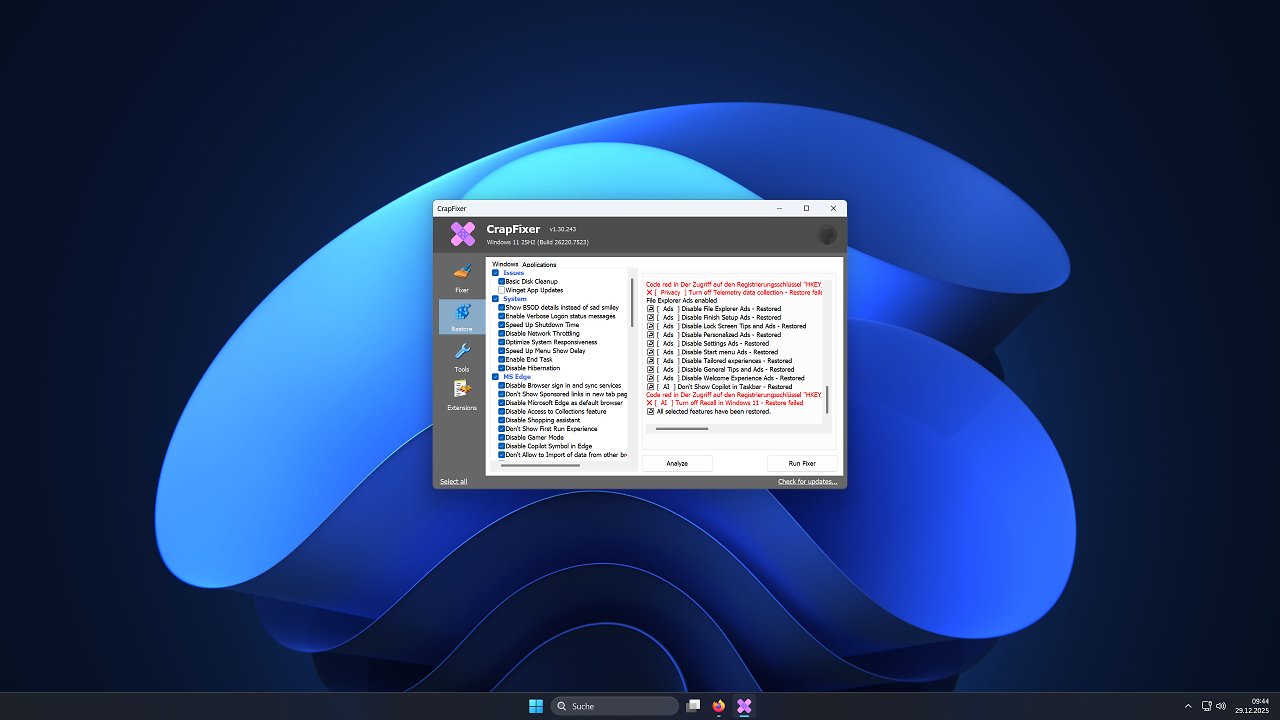
Task: Click the Run Fixer button
Action: 802,463
